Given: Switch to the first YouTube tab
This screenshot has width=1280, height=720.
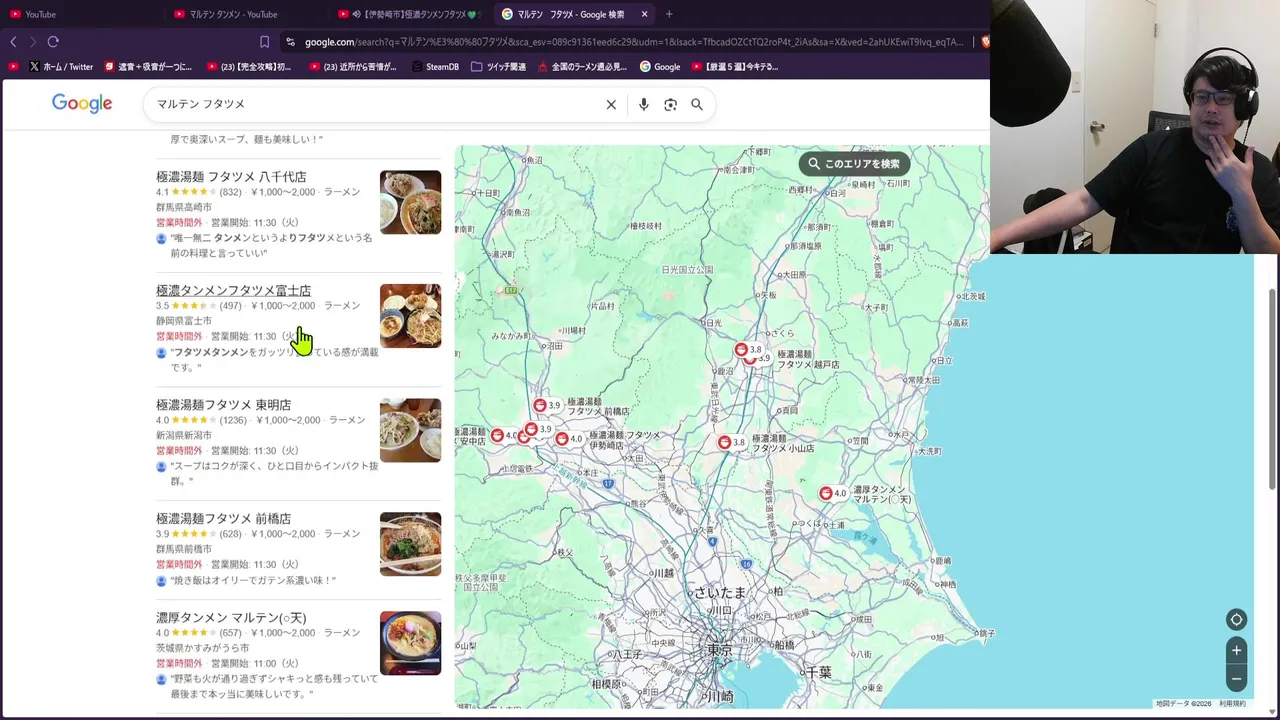Looking at the screenshot, I should [x=80, y=14].
